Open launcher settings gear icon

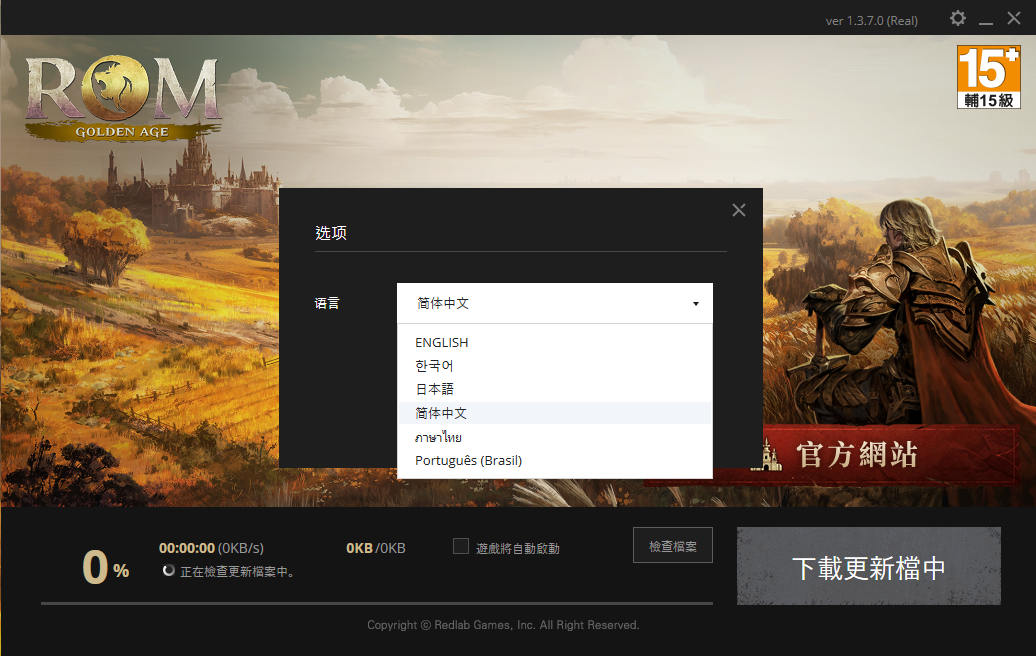click(x=957, y=19)
